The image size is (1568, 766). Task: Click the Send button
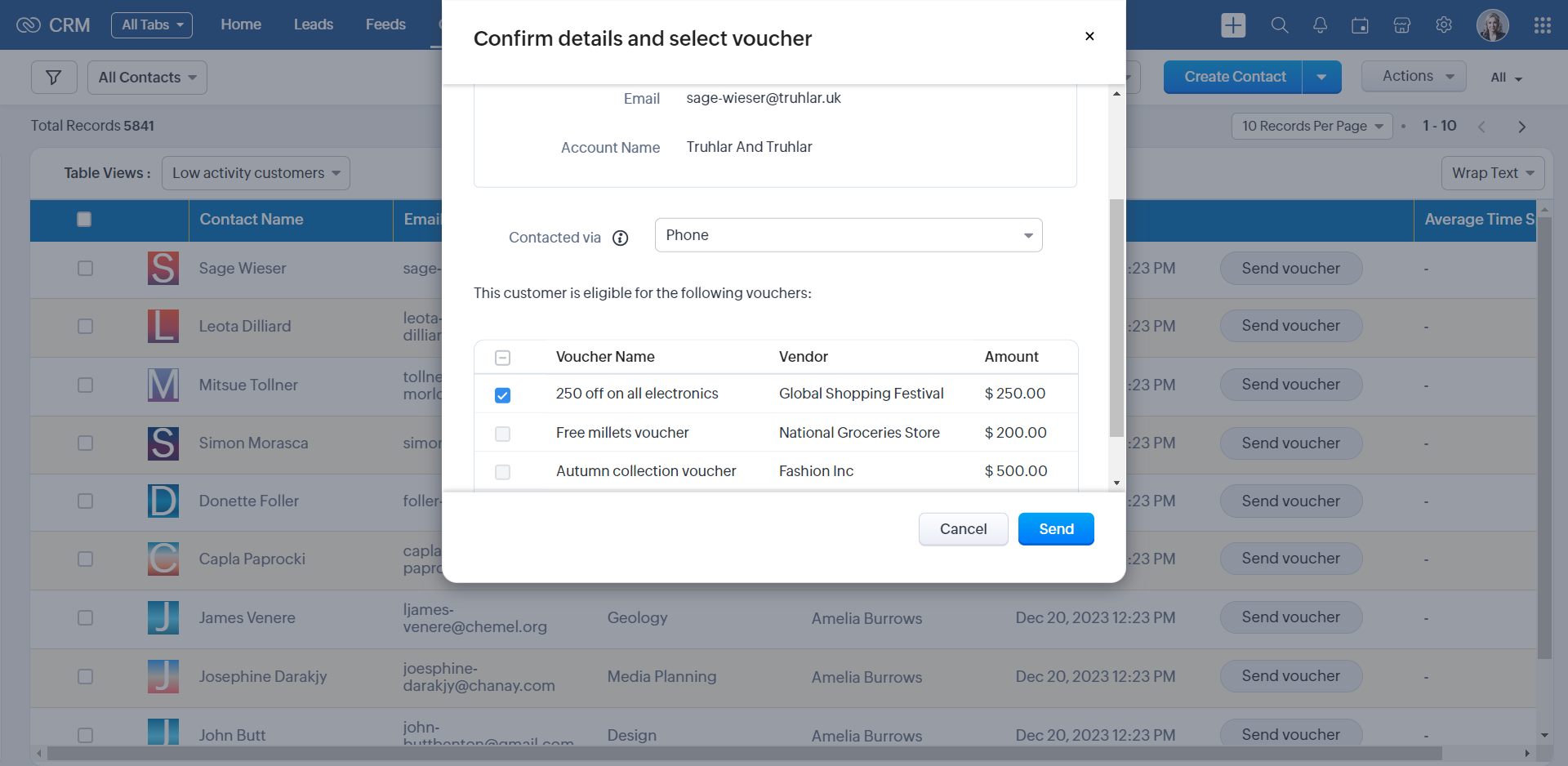1055,529
